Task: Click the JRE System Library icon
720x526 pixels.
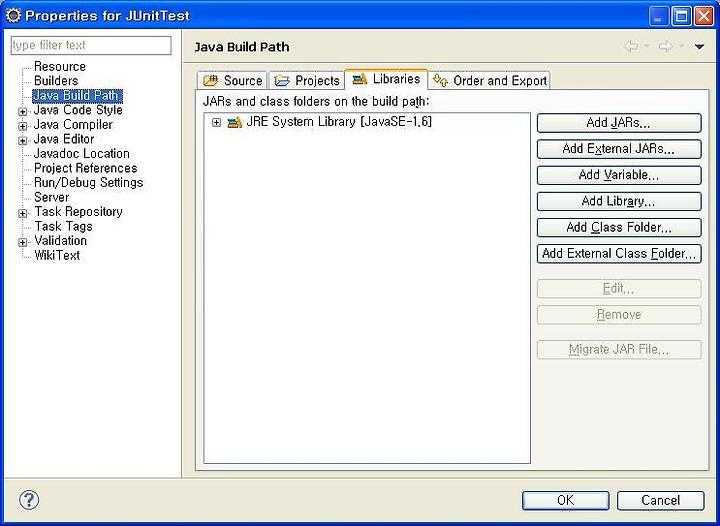Action: [235, 123]
